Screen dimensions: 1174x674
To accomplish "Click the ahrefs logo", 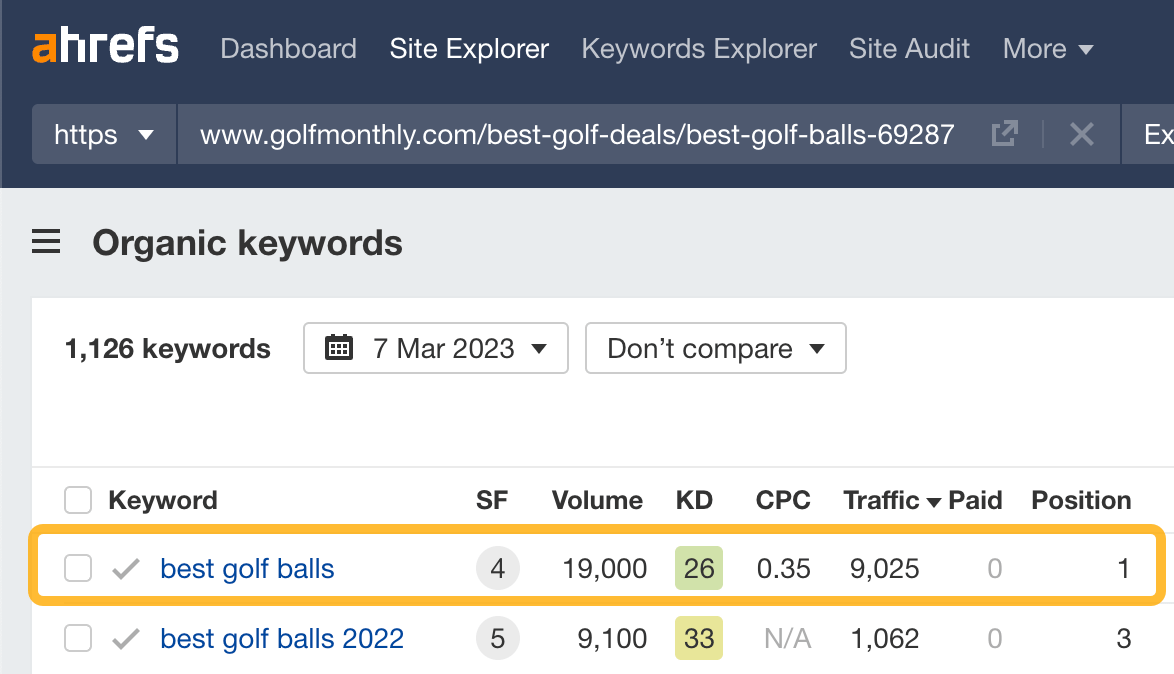I will [105, 46].
